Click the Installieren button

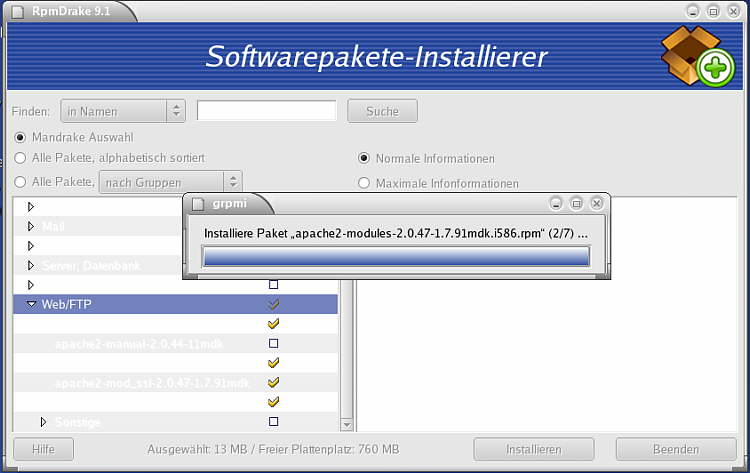click(x=534, y=449)
